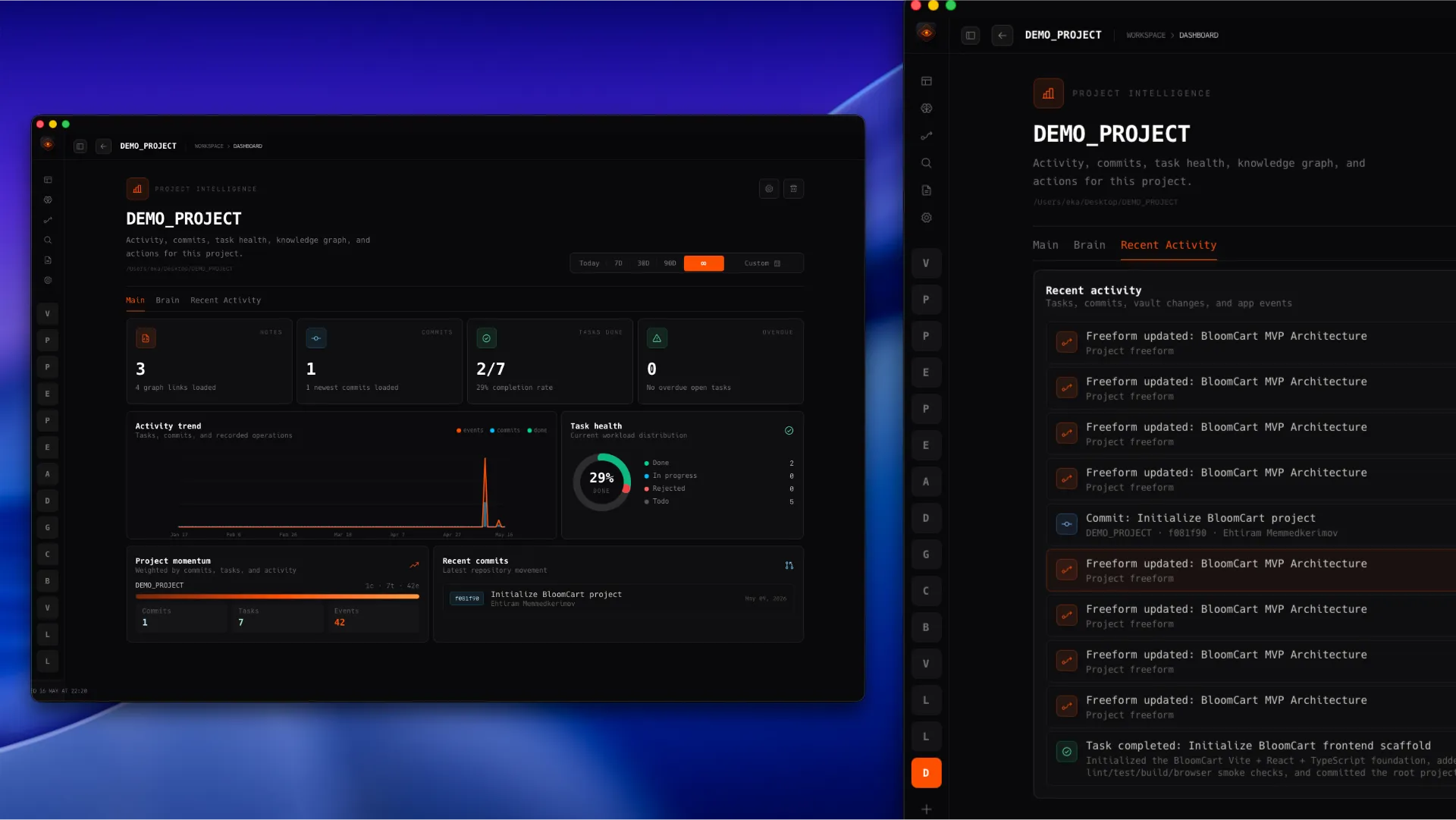Toggle sidebar panel button in left window header
The image size is (1456, 820).
(80, 146)
